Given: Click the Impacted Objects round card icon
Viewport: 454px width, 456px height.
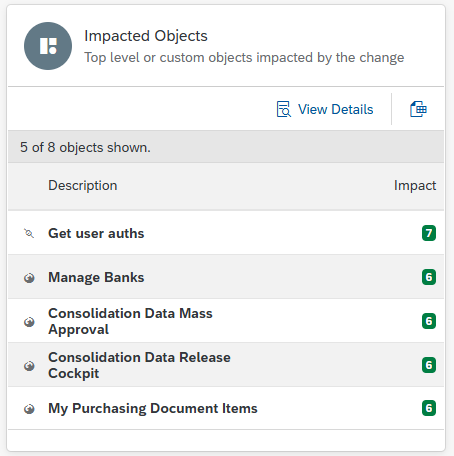Looking at the screenshot, I should pos(48,46).
